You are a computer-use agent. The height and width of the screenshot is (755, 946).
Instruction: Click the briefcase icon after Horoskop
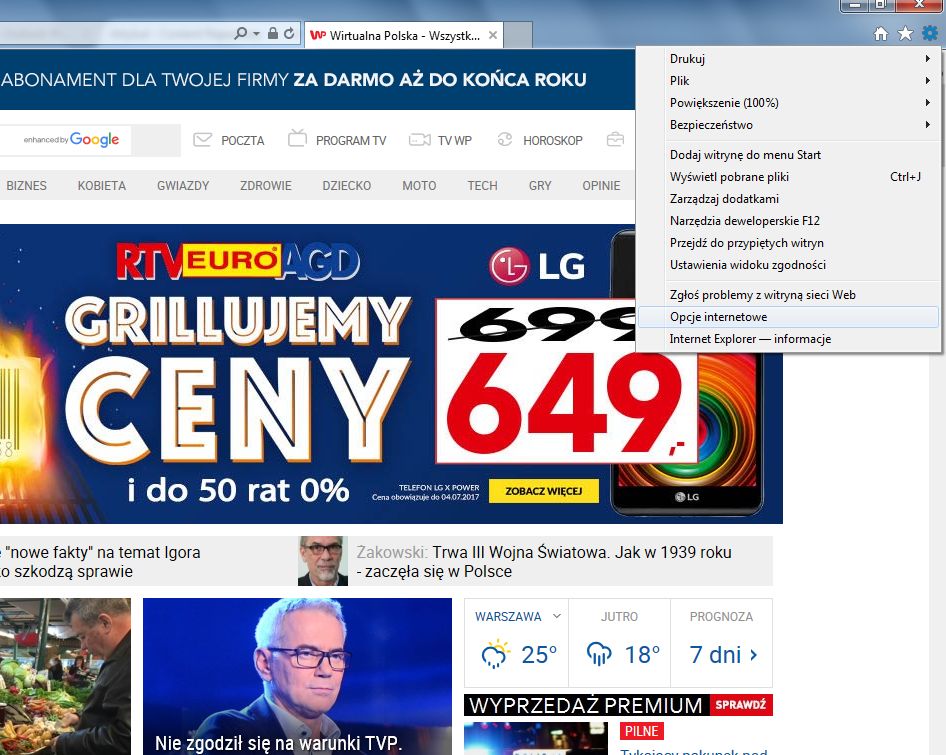tap(615, 139)
